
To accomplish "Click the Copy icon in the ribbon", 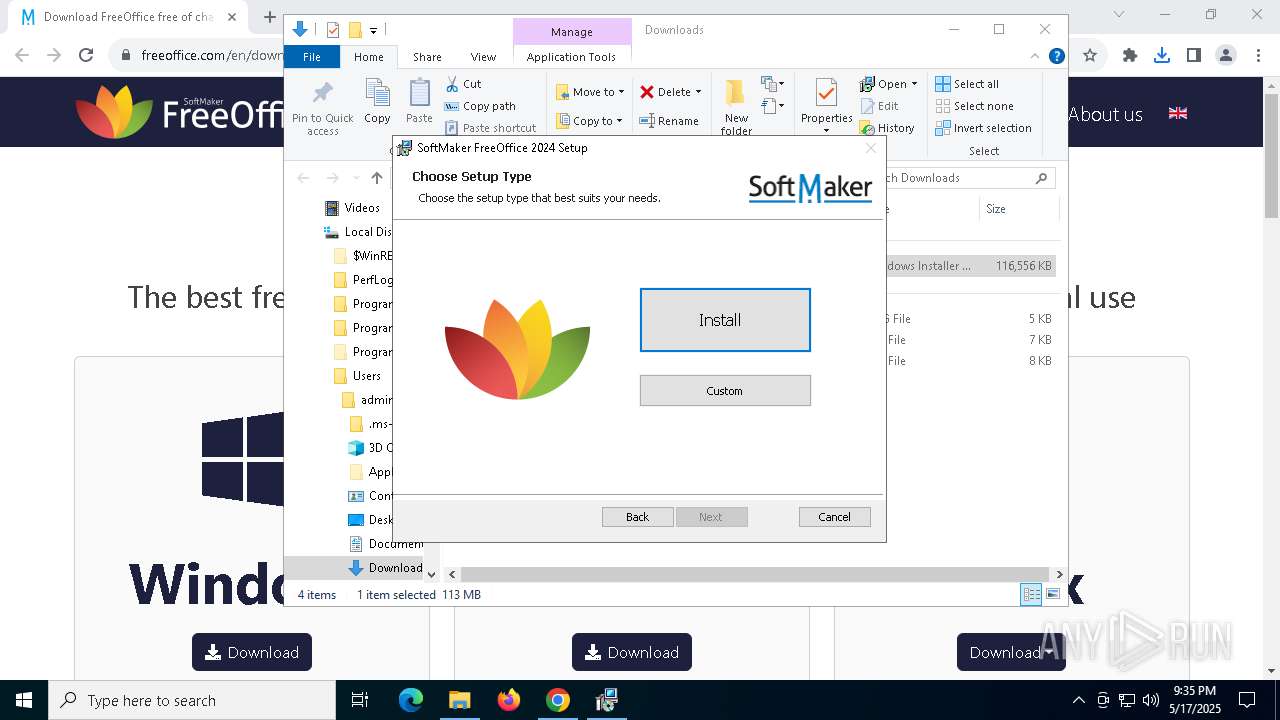I will click(377, 101).
